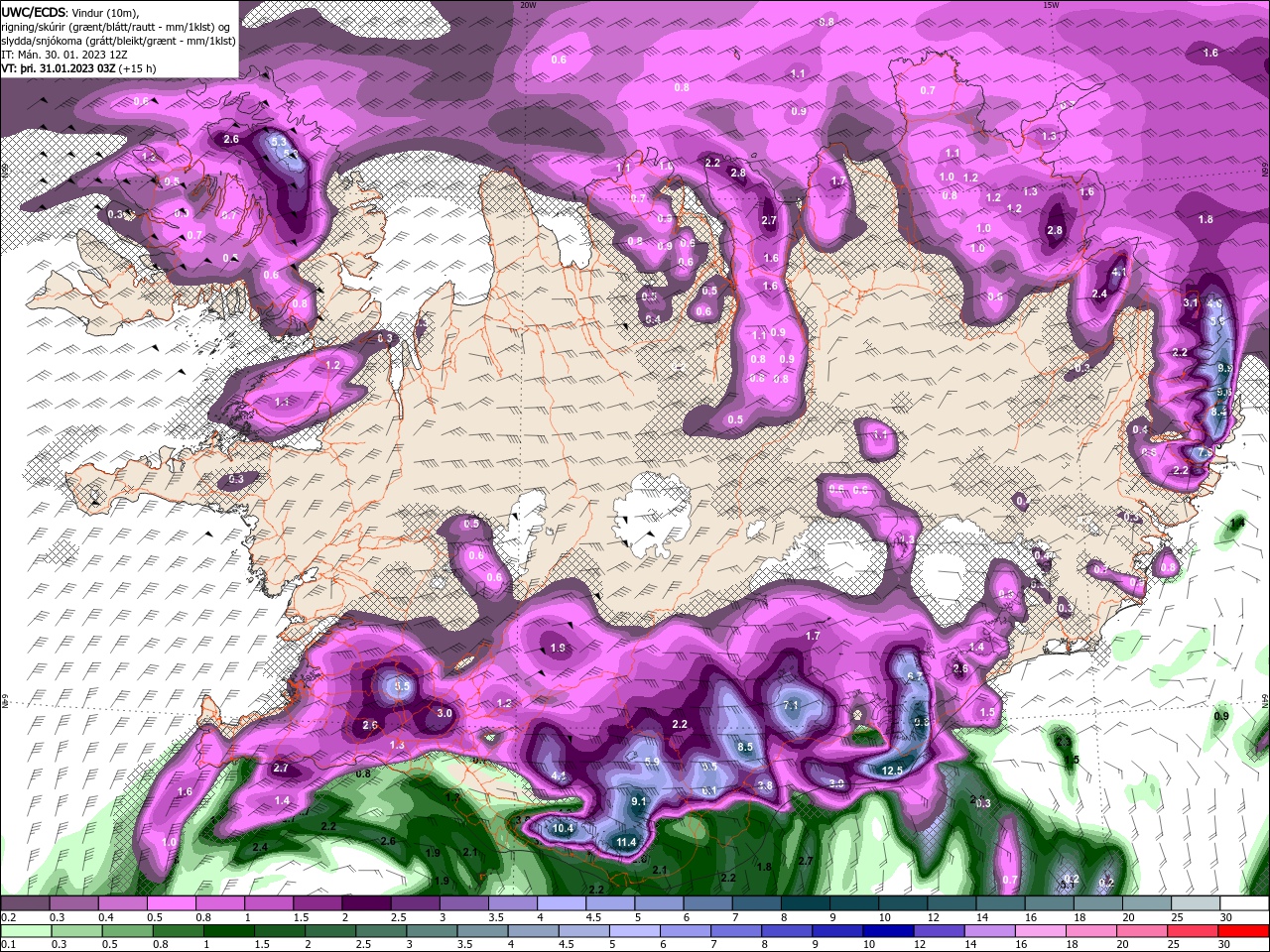This screenshot has height=952, width=1270.
Task: Click the 3.8 value label on the map
Action: 765,786
